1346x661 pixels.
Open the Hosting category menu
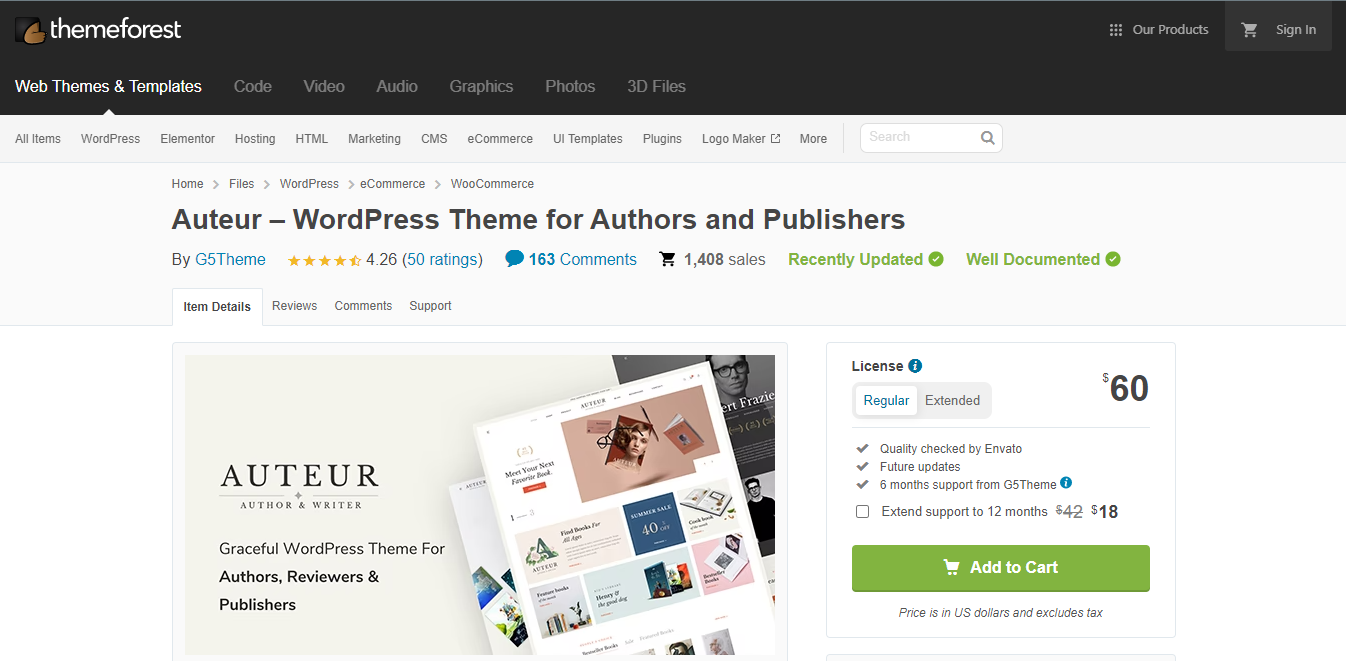click(x=255, y=139)
